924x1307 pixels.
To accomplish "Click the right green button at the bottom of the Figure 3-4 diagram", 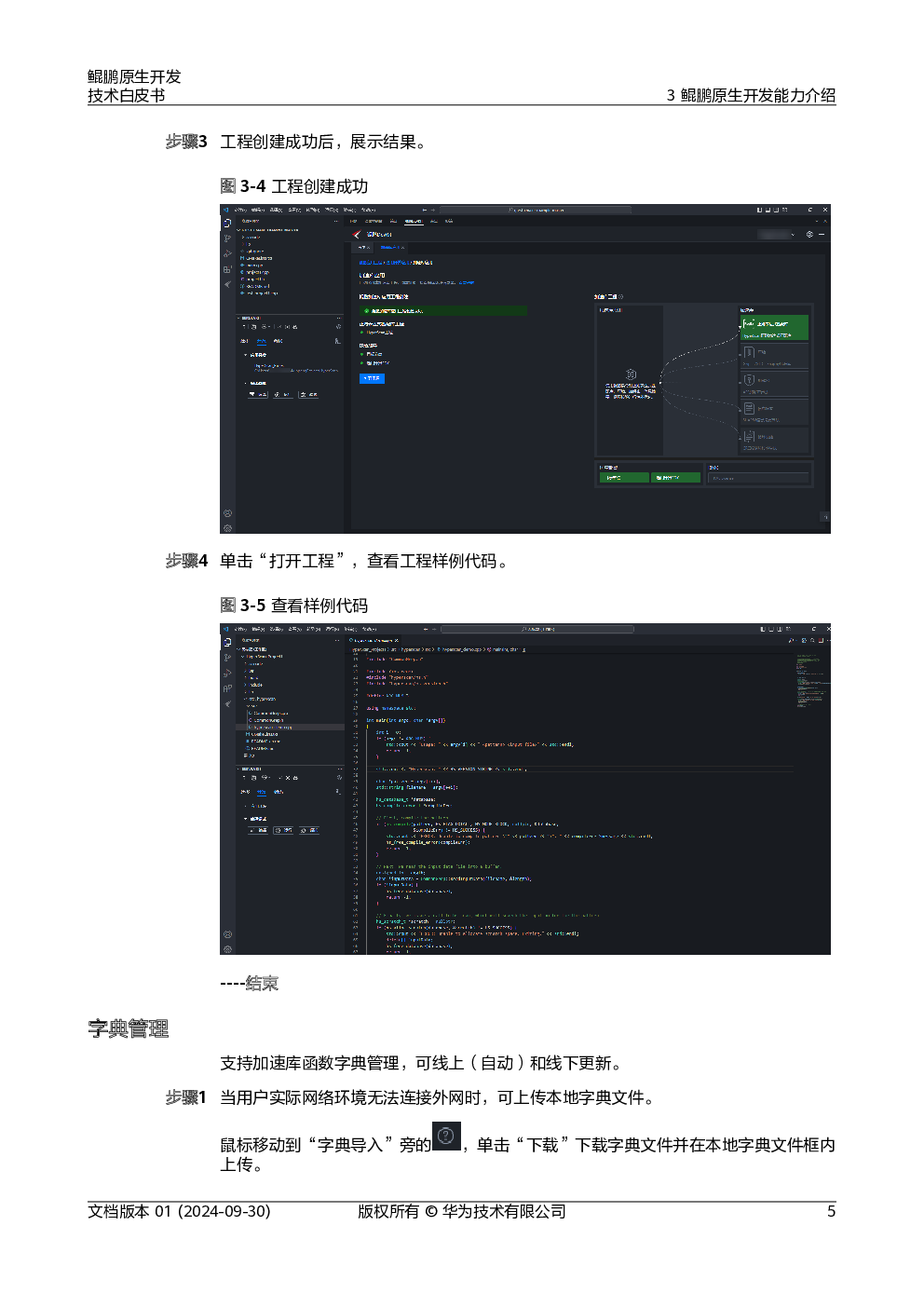I will click(x=675, y=477).
